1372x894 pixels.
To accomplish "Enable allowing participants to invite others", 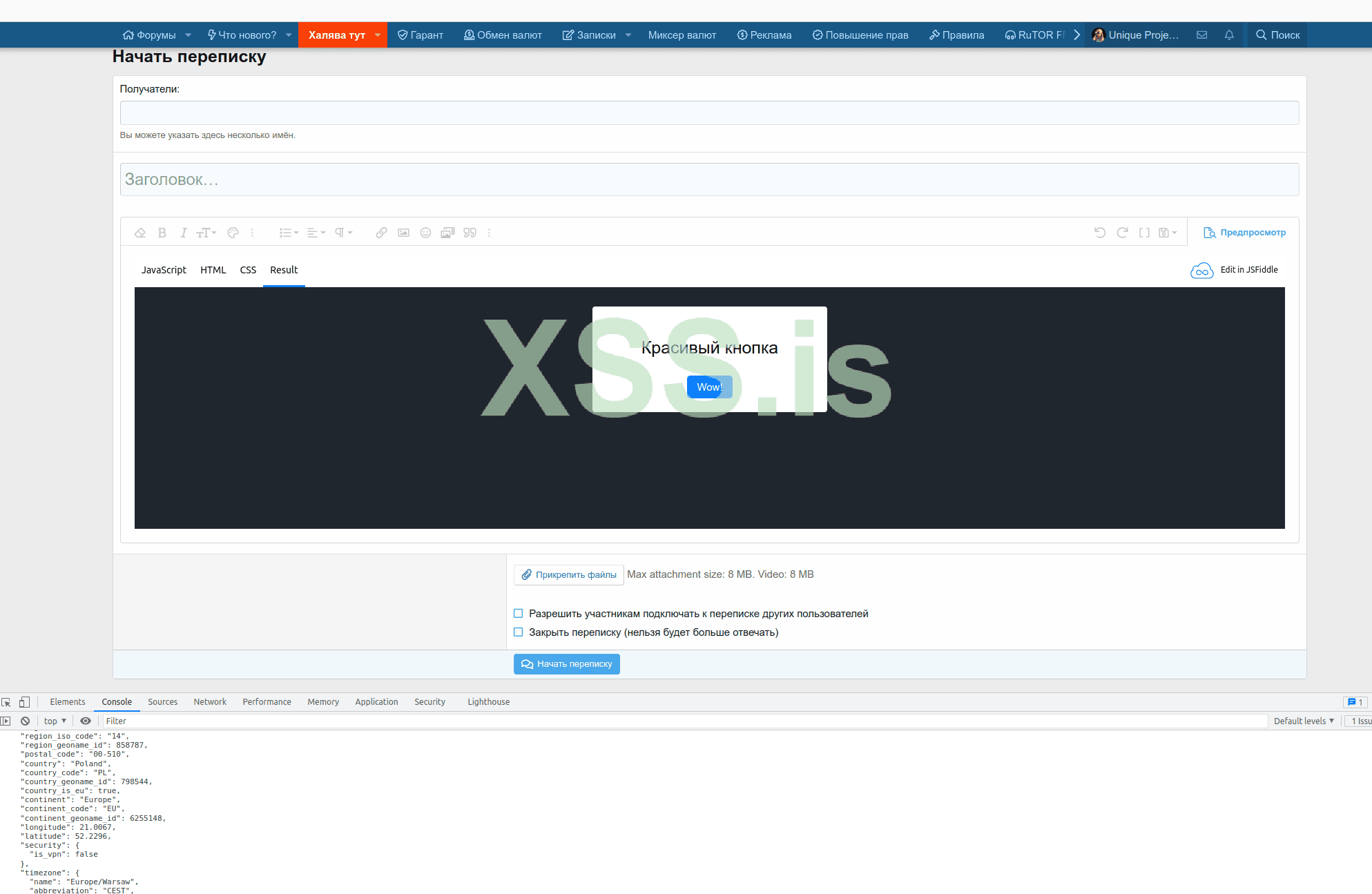I will pos(519,613).
